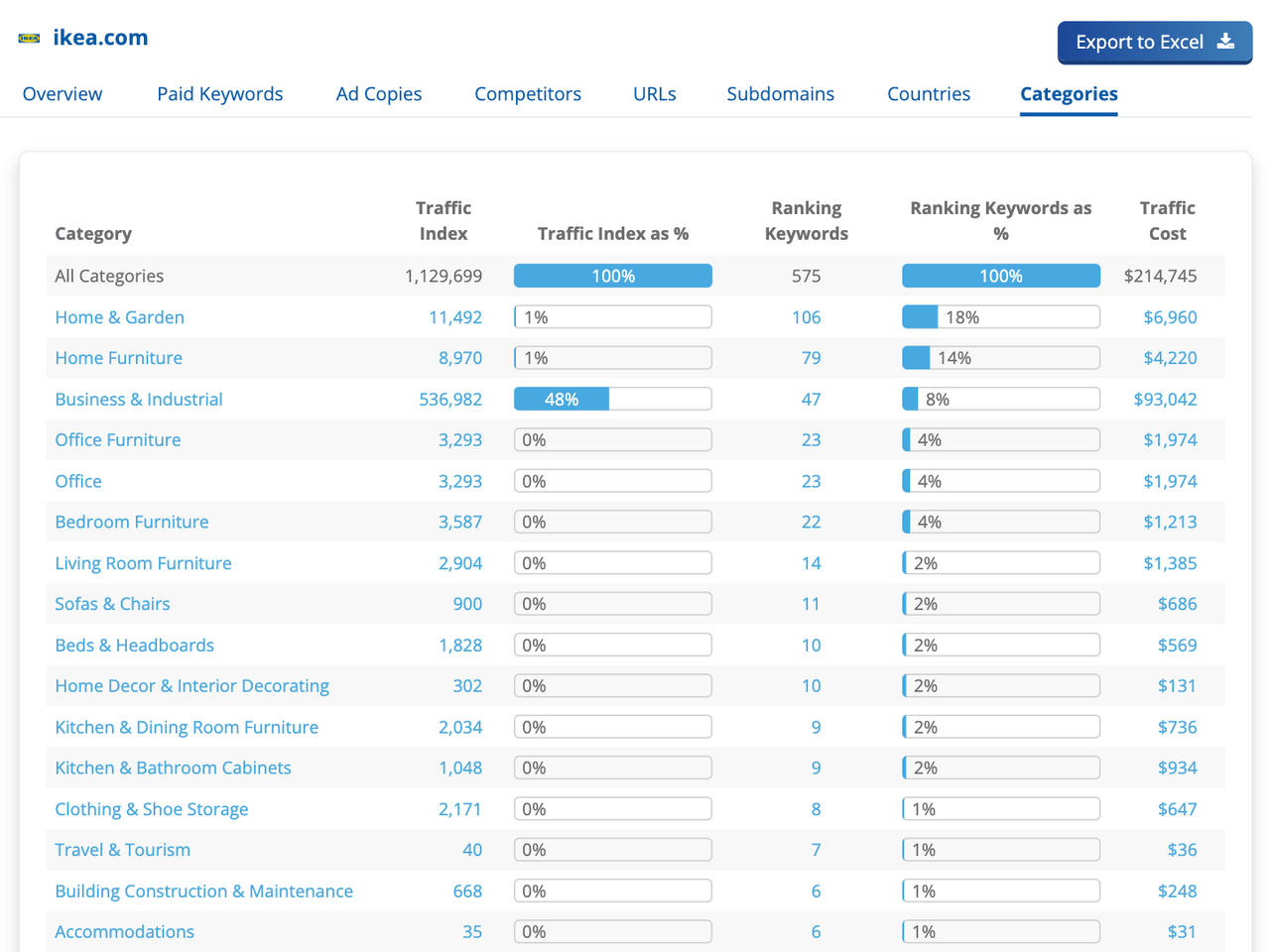Viewport: 1270px width, 952px height.
Task: Click the IKEA favicon logo
Action: tap(29, 39)
